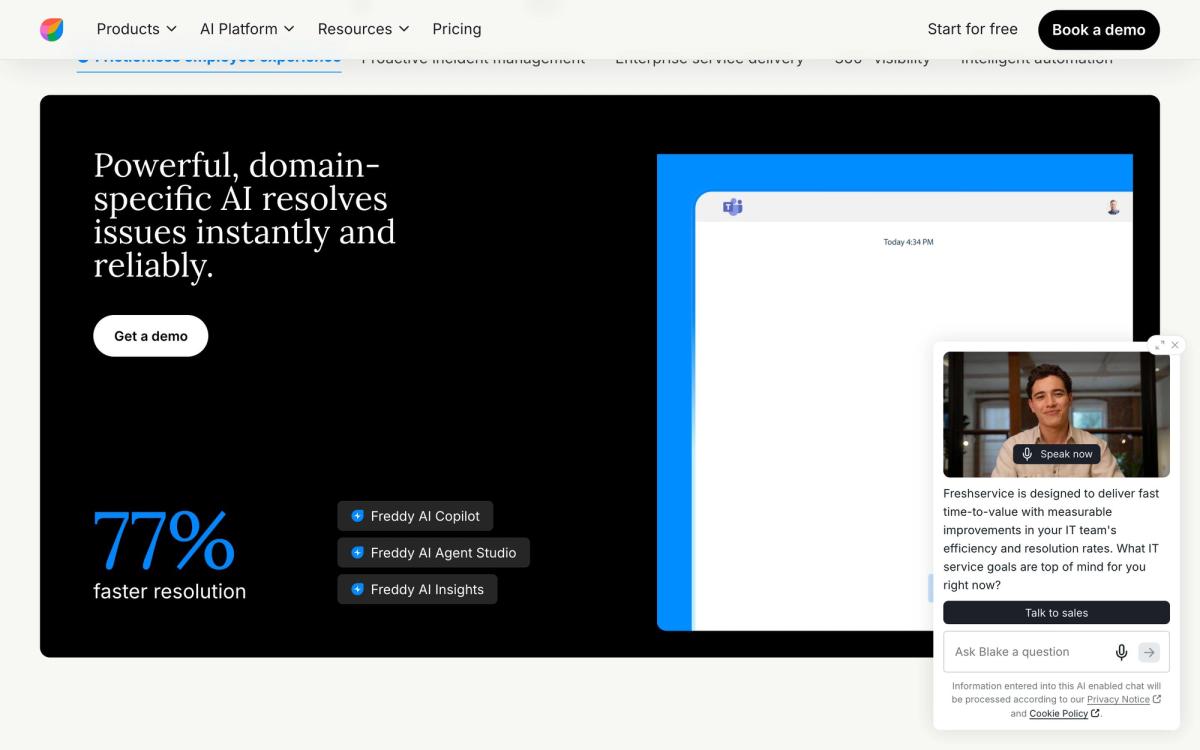Close the Blake chat widget
The width and height of the screenshot is (1200, 750).
tap(1175, 345)
